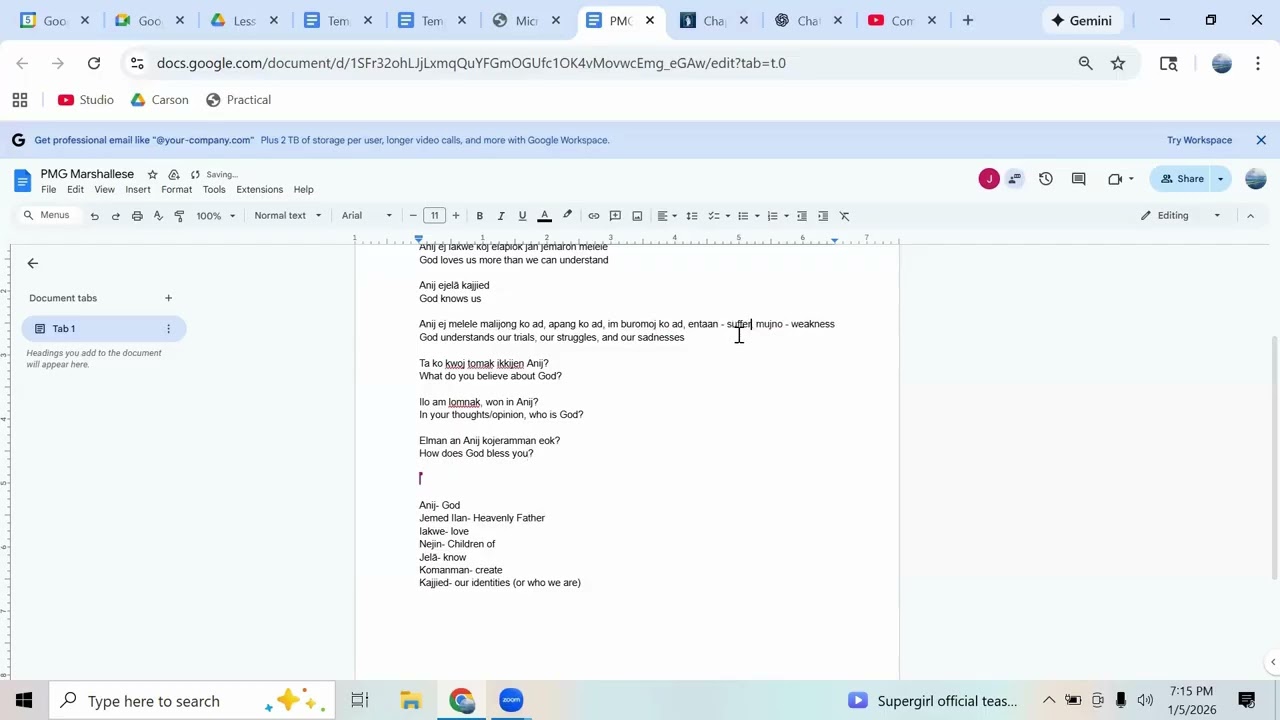Decrease font size with minus button
1280x720 pixels.
coord(413,216)
